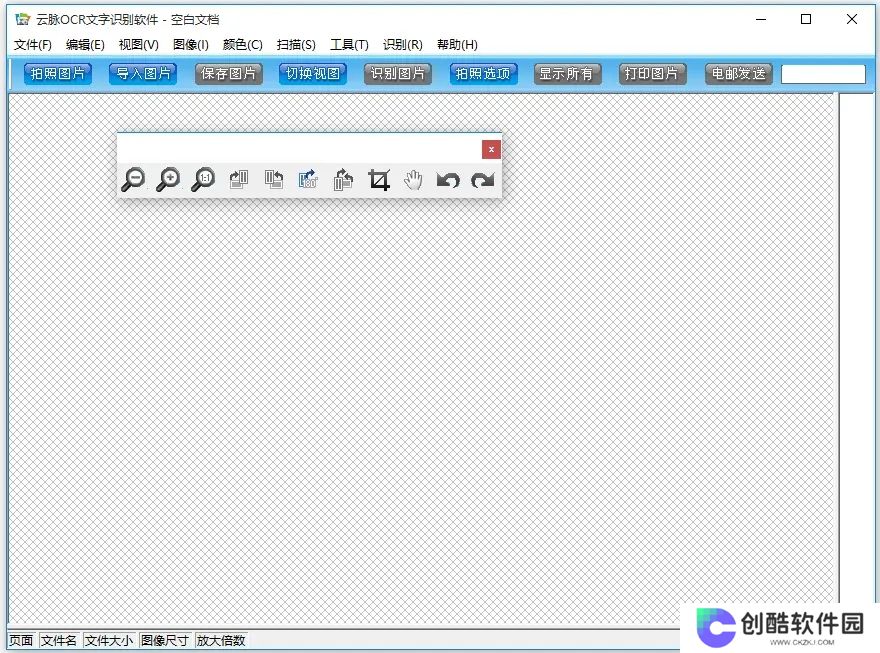This screenshot has height=653, width=880.
Task: Select the crop tool
Action: tap(379, 180)
